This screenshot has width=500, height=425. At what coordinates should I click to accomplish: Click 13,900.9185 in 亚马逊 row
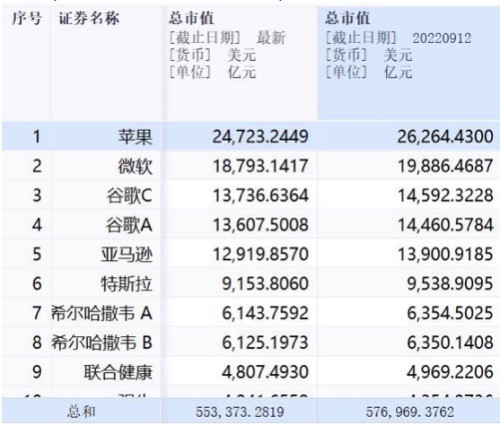[x=446, y=254]
